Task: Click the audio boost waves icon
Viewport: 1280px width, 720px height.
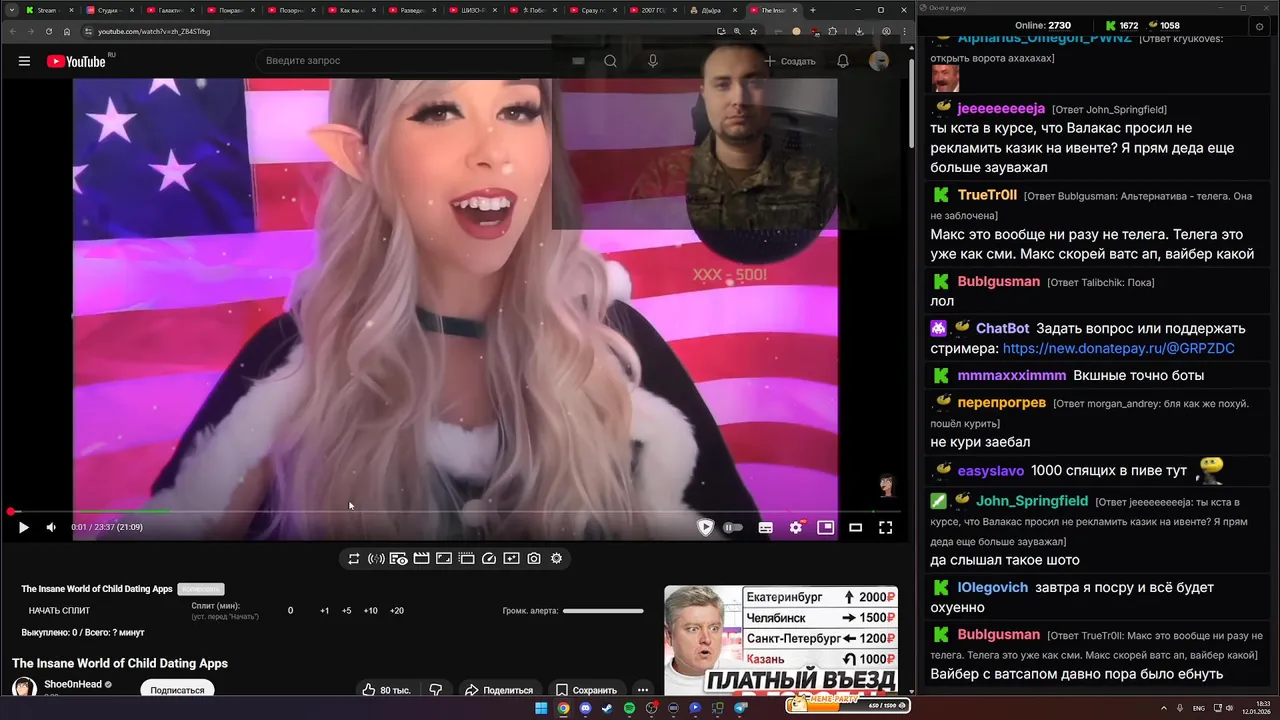Action: (x=376, y=559)
